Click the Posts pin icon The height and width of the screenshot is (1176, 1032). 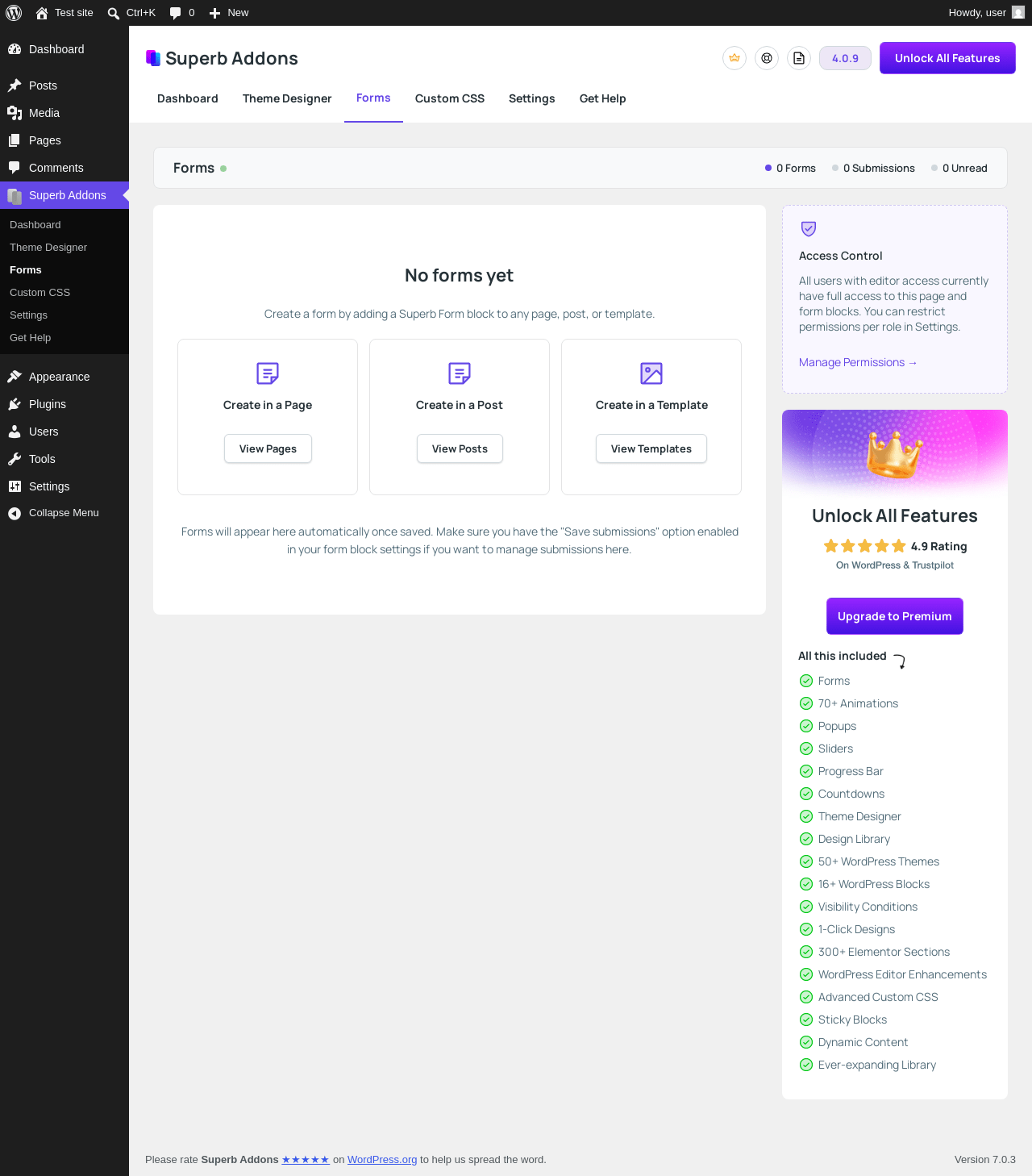15,85
